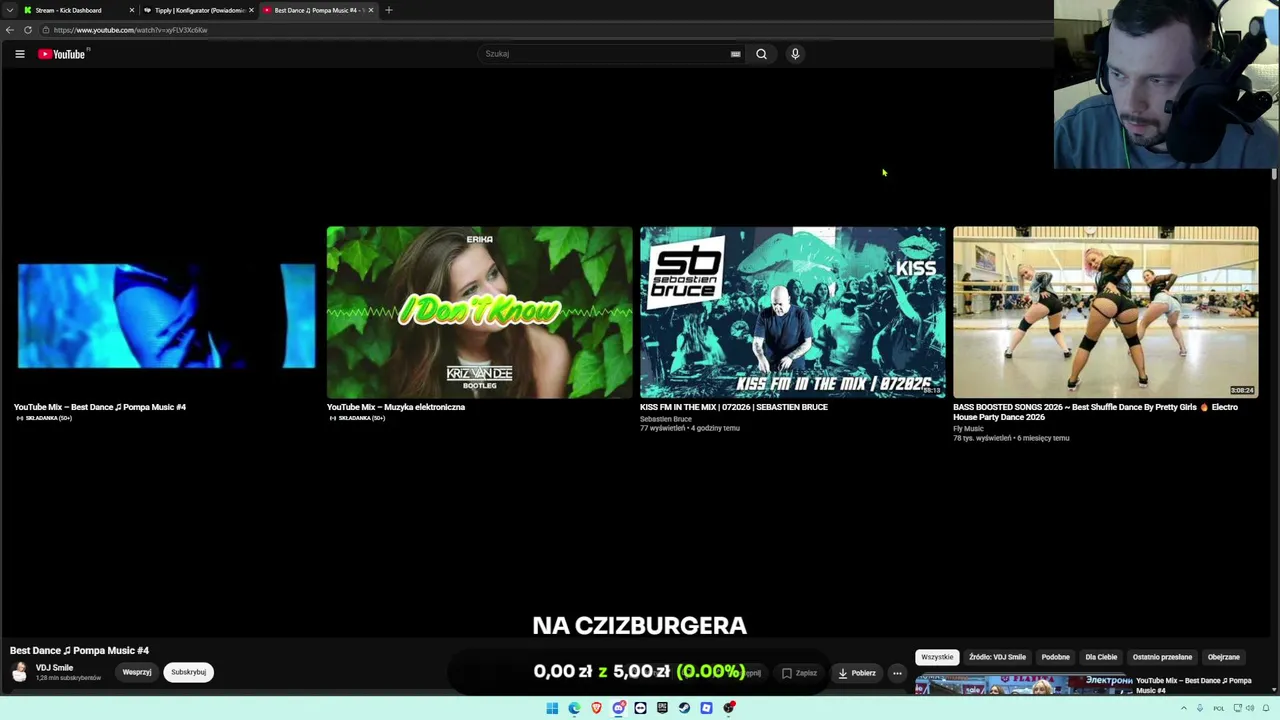Show hidden system tray icons
Viewport: 1280px width, 720px height.
point(1183,708)
